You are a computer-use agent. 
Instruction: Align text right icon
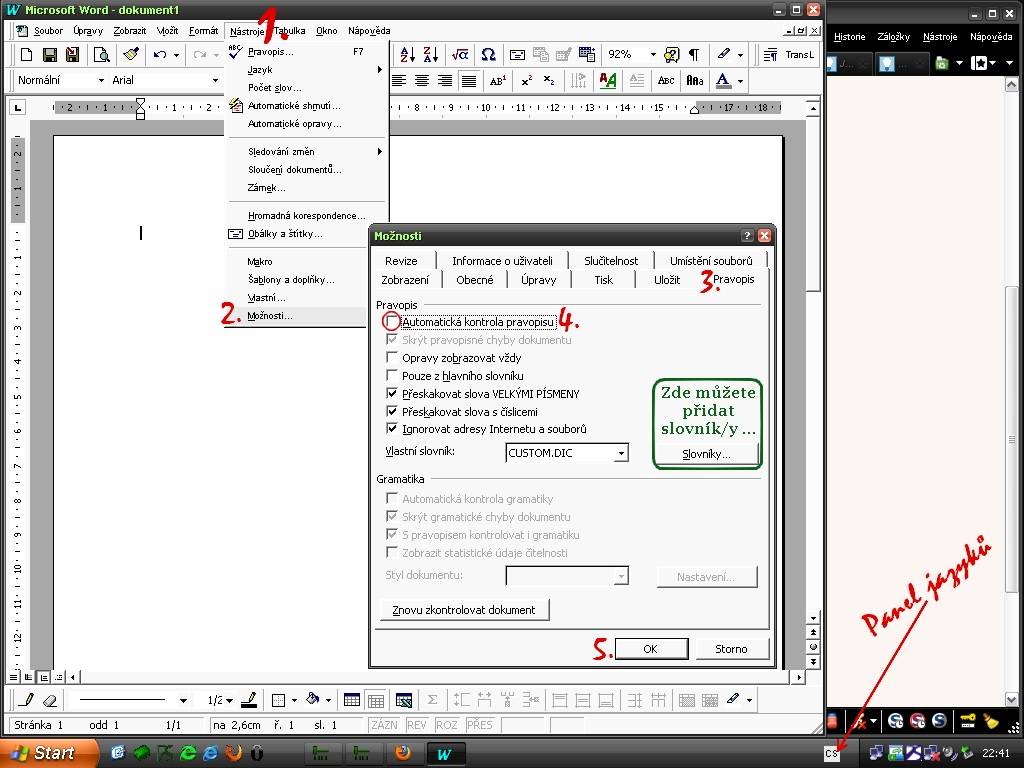tap(445, 81)
